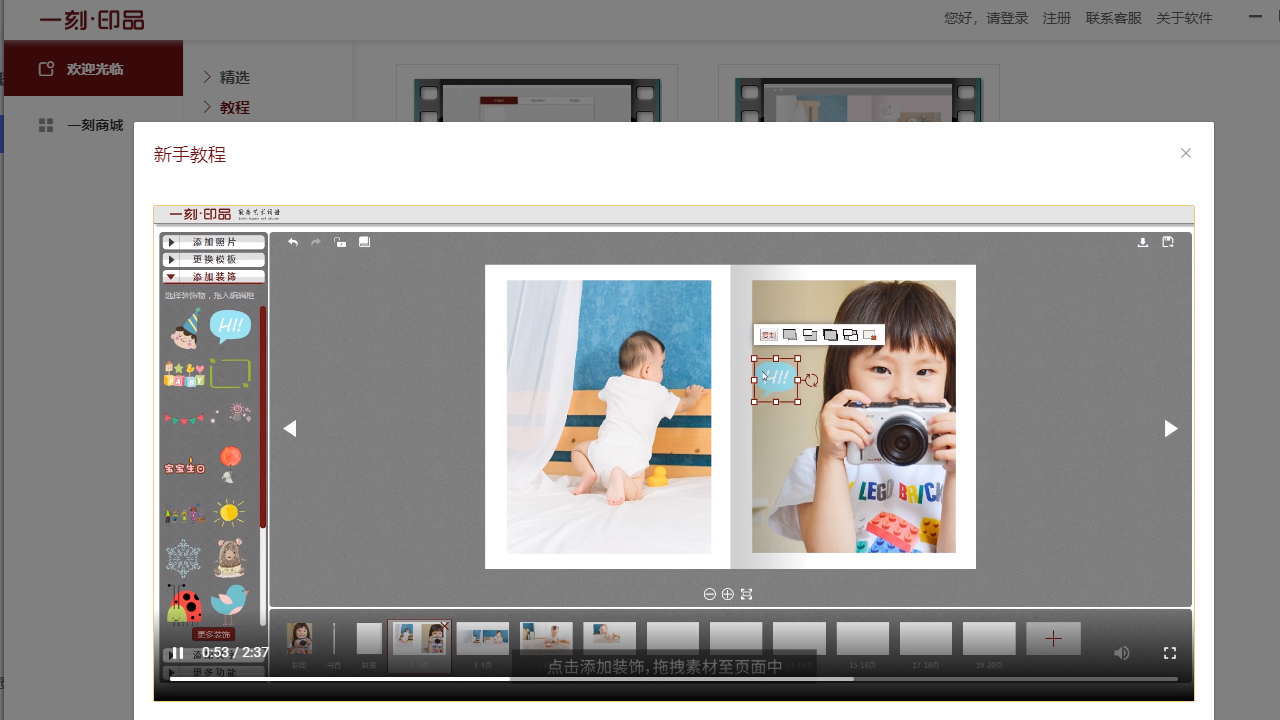Expand the 精选 category chevron

208,77
